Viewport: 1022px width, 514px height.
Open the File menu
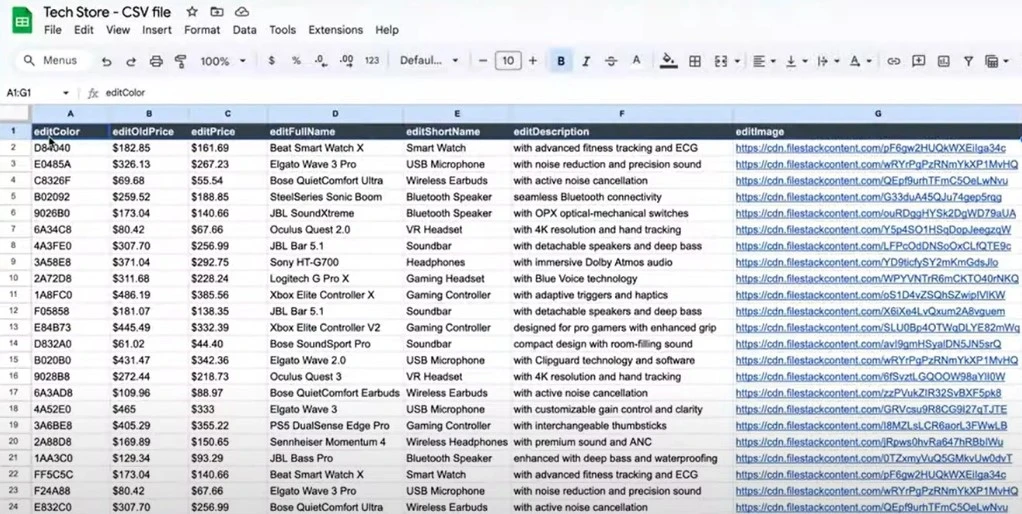point(52,30)
